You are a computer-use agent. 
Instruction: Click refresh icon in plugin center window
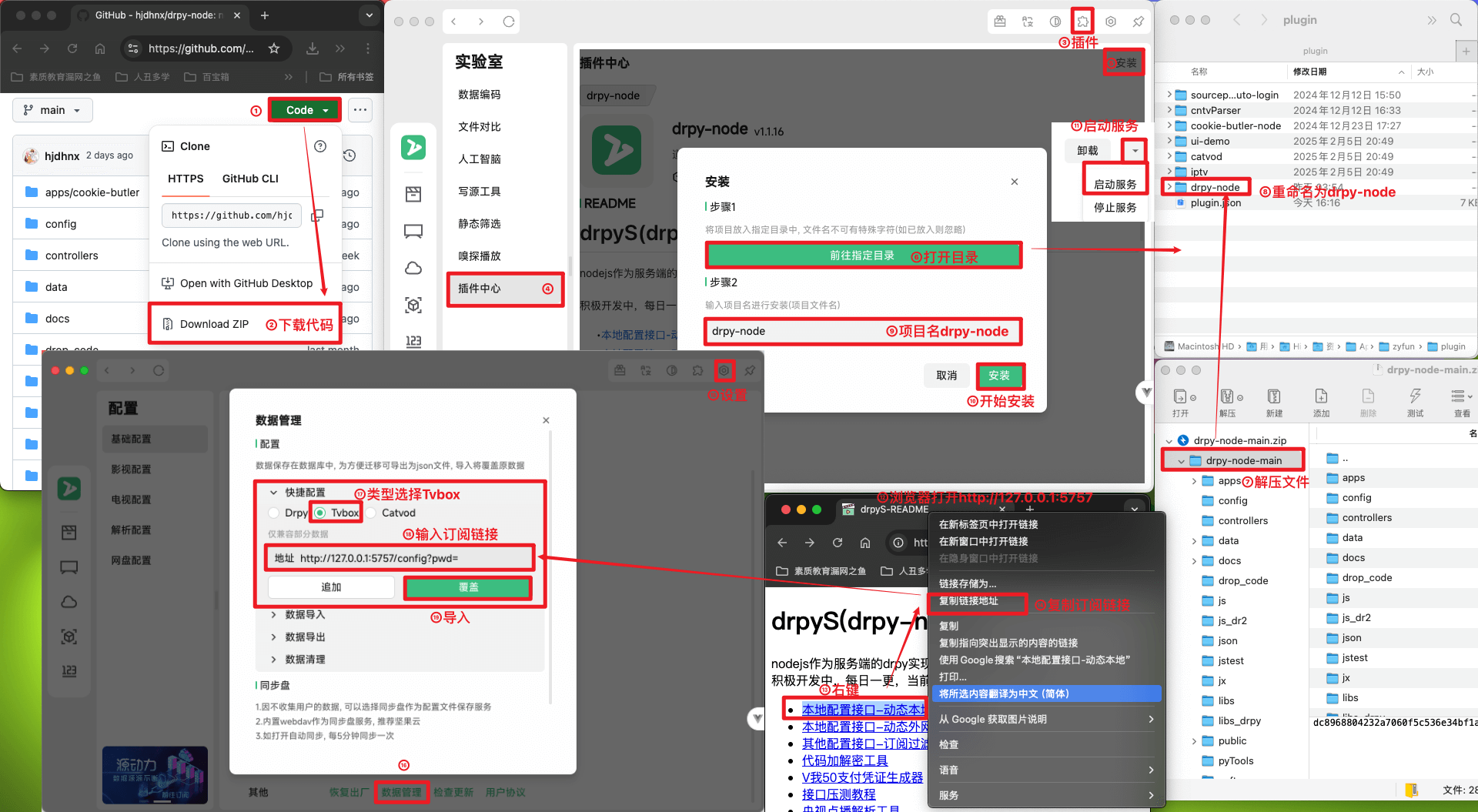tap(509, 22)
